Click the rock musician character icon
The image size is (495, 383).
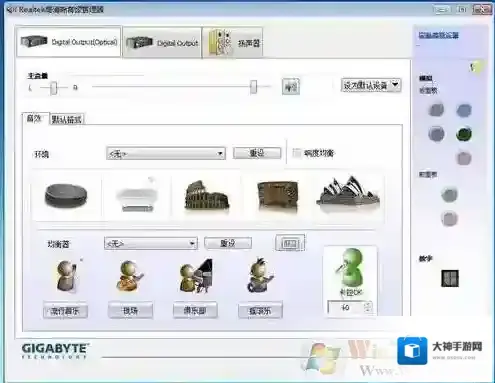click(261, 275)
